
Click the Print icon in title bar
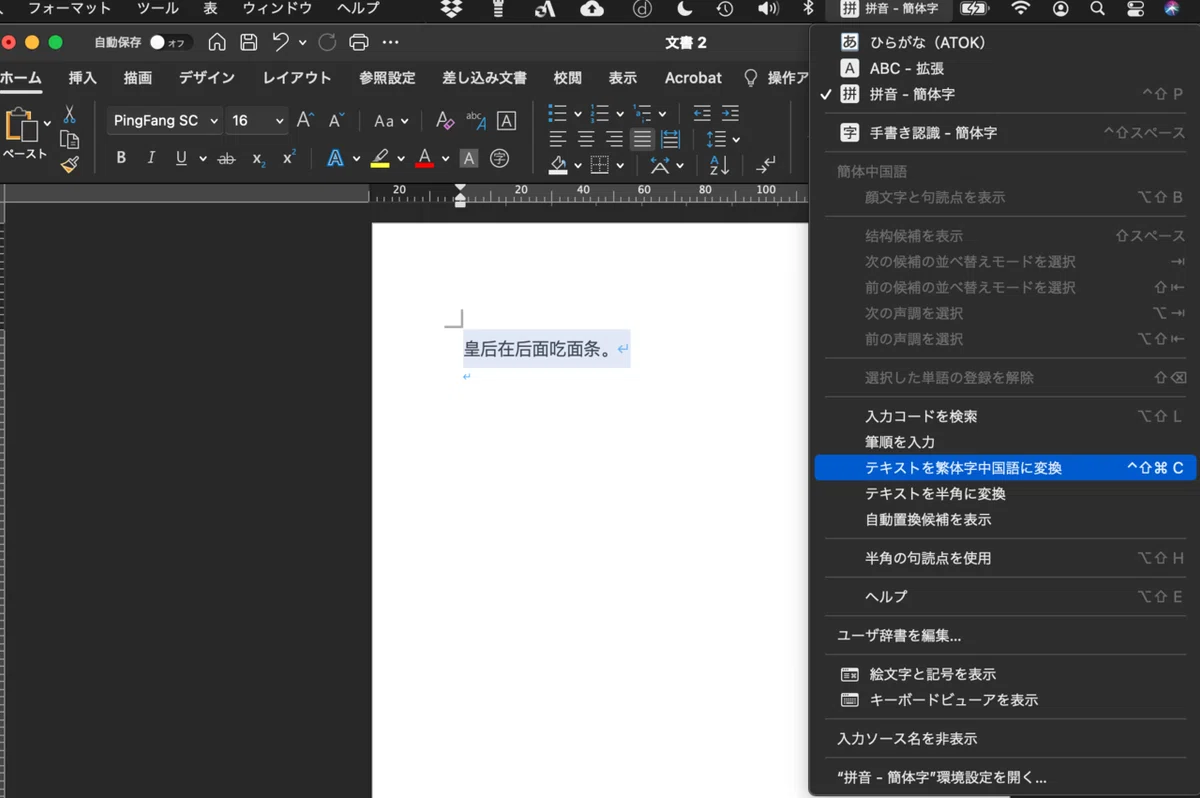[x=359, y=42]
